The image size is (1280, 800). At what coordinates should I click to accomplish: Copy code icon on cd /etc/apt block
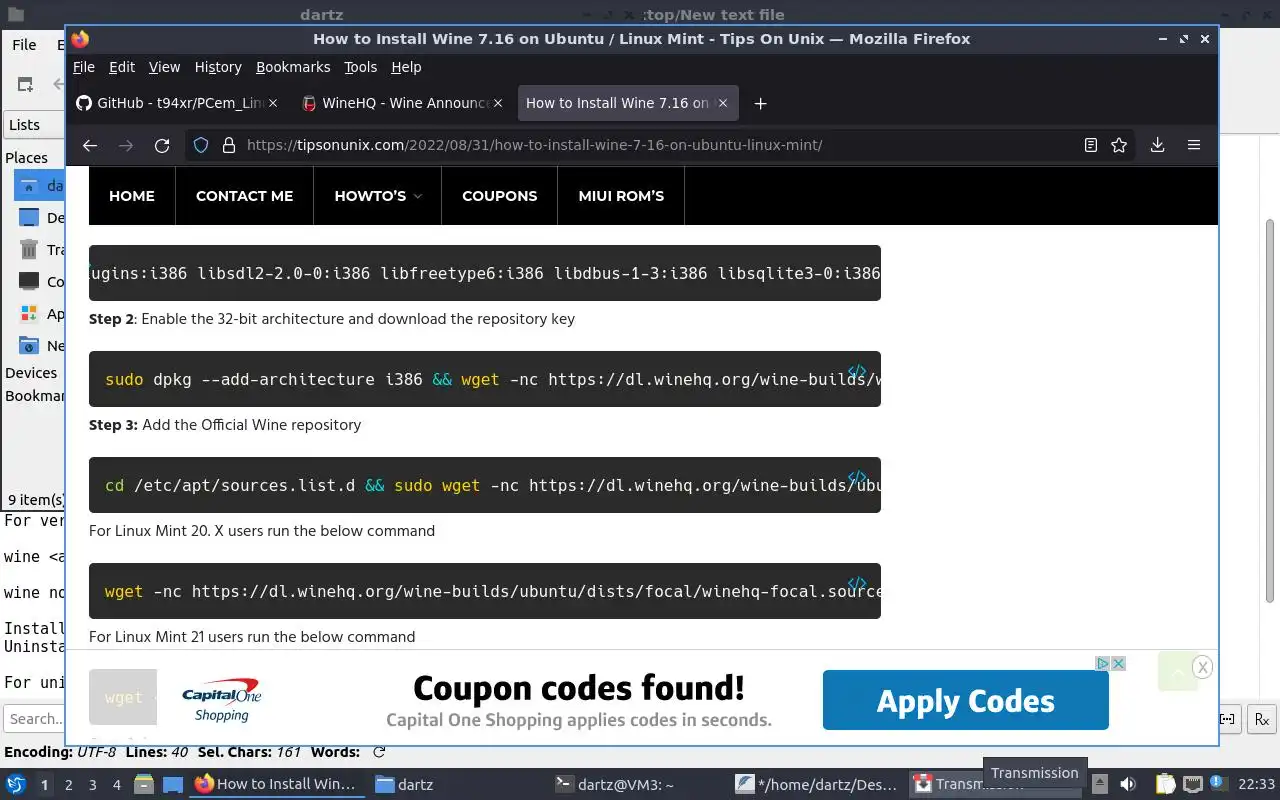tap(857, 478)
